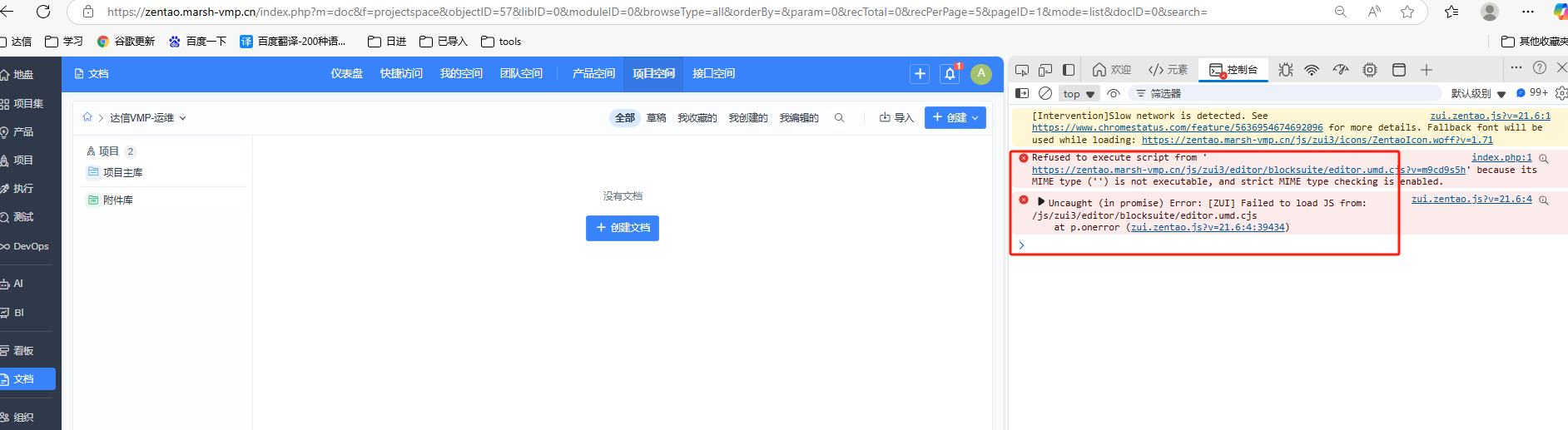Open DevTools performance gauge tab
Viewport: 1568px width, 430px height.
1340,70
